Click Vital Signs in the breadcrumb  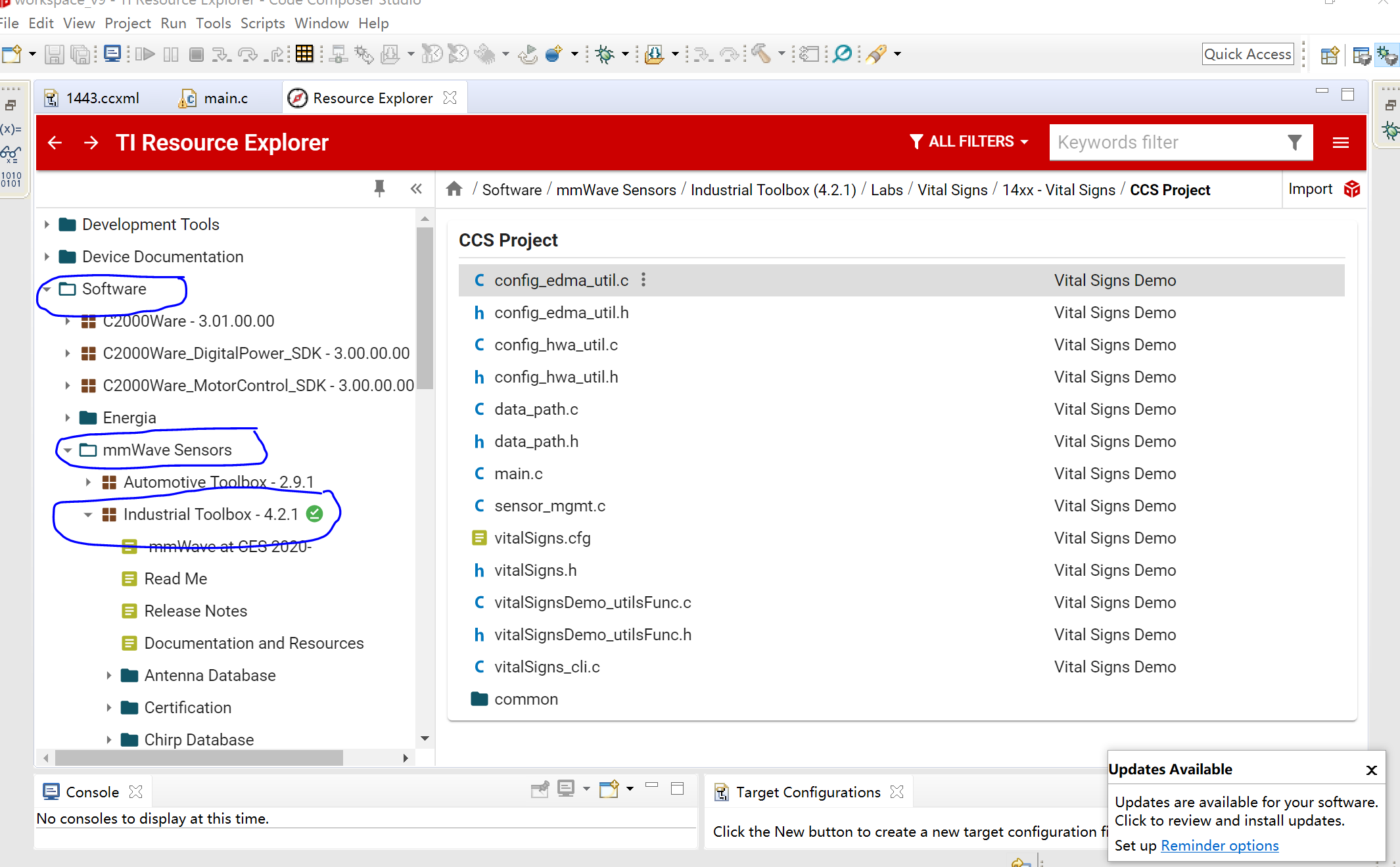[x=952, y=189]
